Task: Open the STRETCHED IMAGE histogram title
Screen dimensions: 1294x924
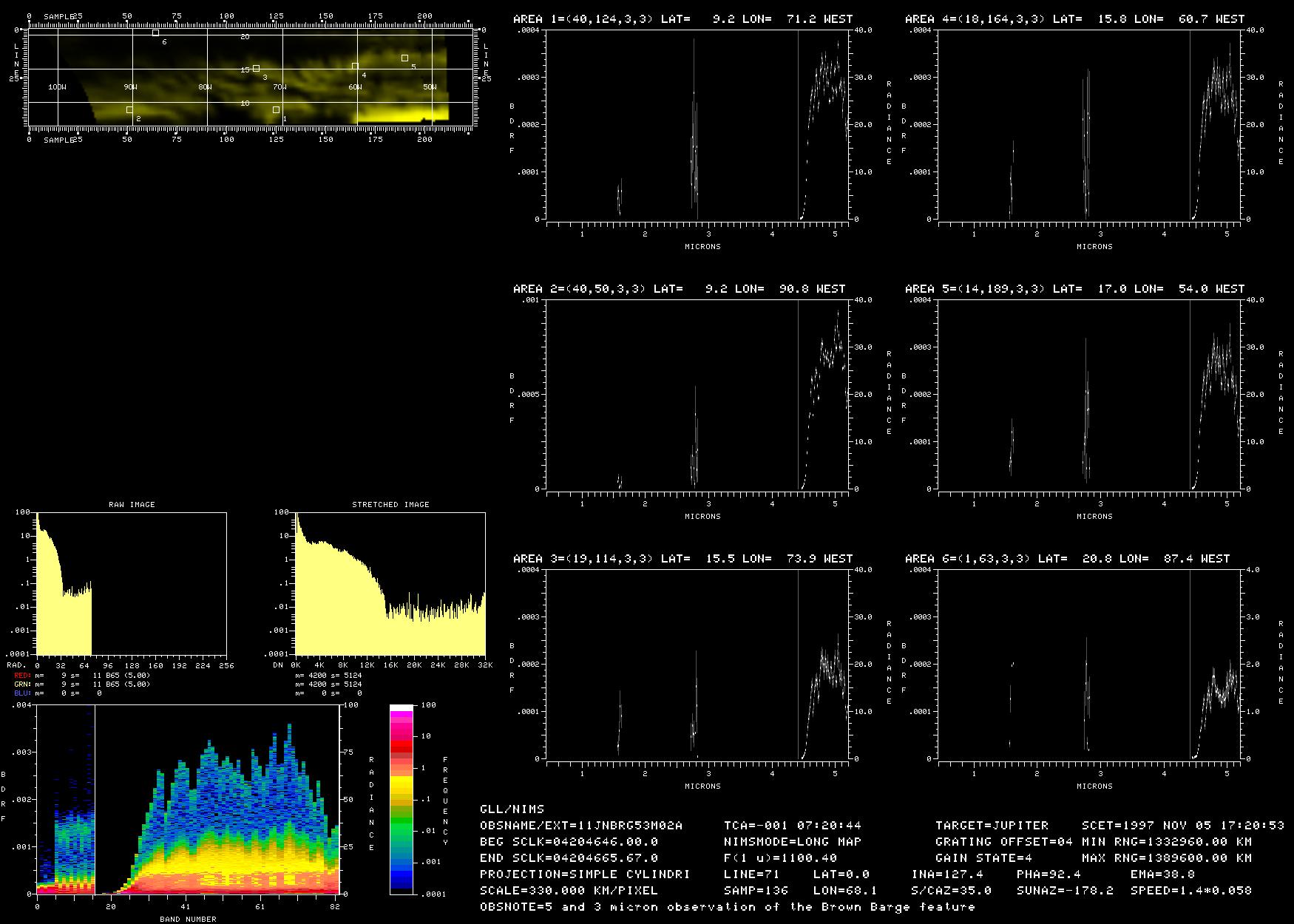Action: click(x=390, y=504)
